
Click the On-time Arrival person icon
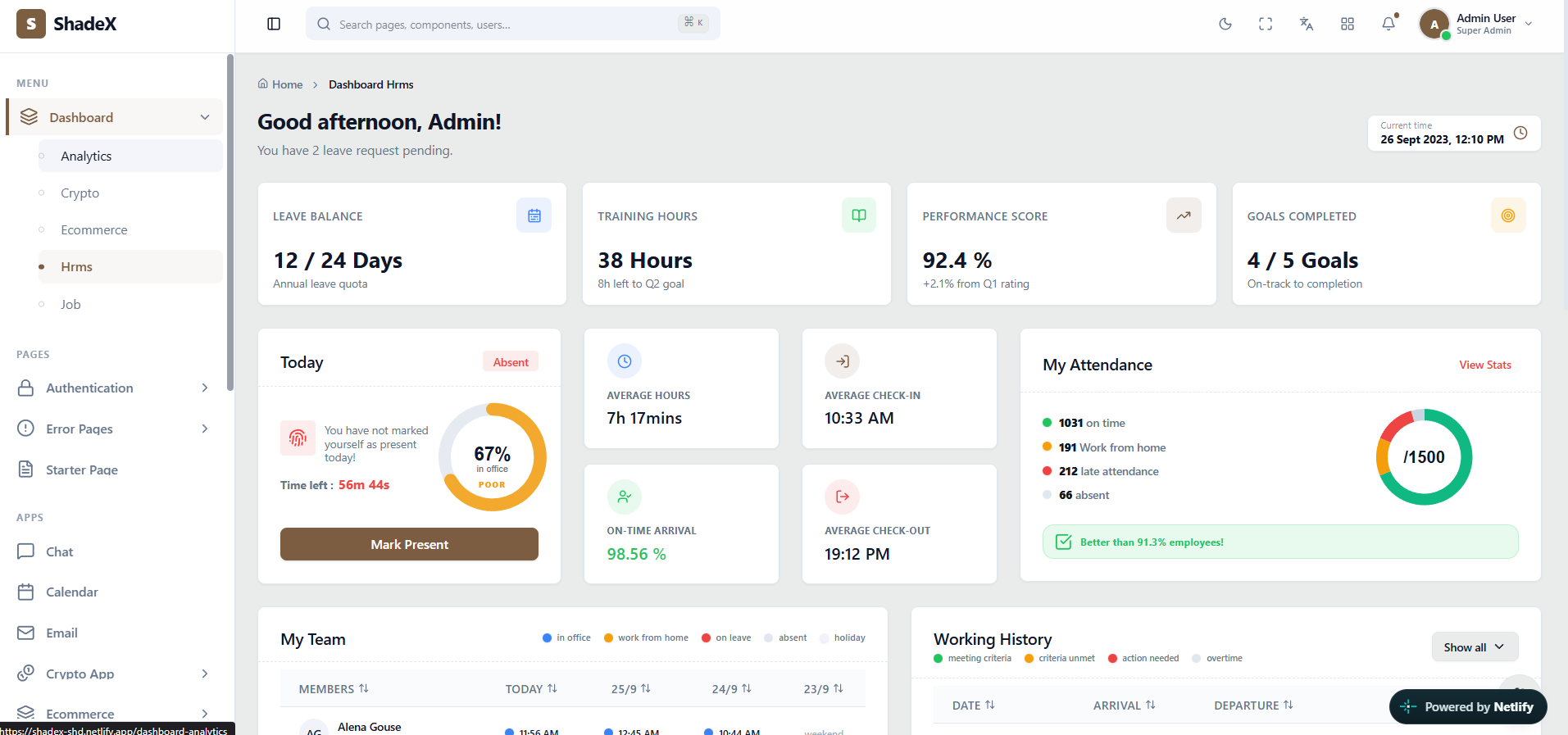click(x=625, y=497)
